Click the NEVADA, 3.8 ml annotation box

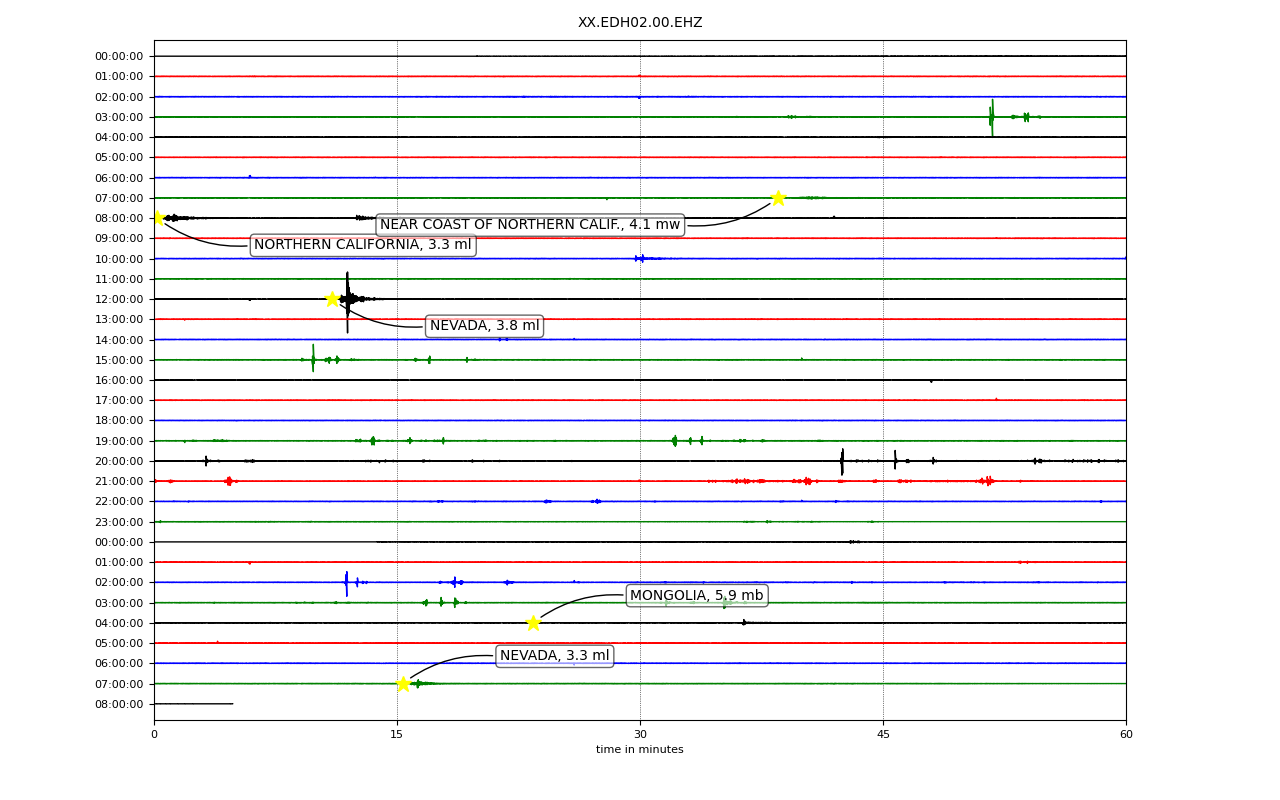click(484, 326)
